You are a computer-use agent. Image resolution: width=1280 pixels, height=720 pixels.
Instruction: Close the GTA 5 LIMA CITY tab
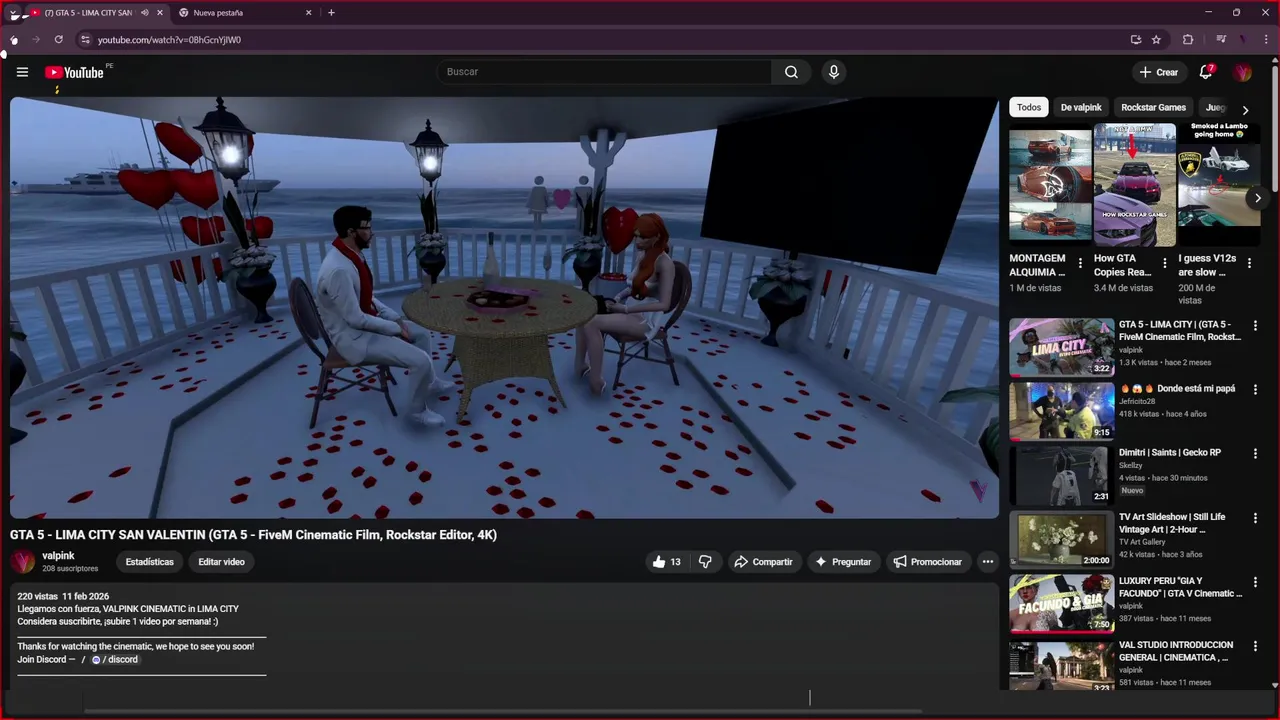click(x=159, y=13)
